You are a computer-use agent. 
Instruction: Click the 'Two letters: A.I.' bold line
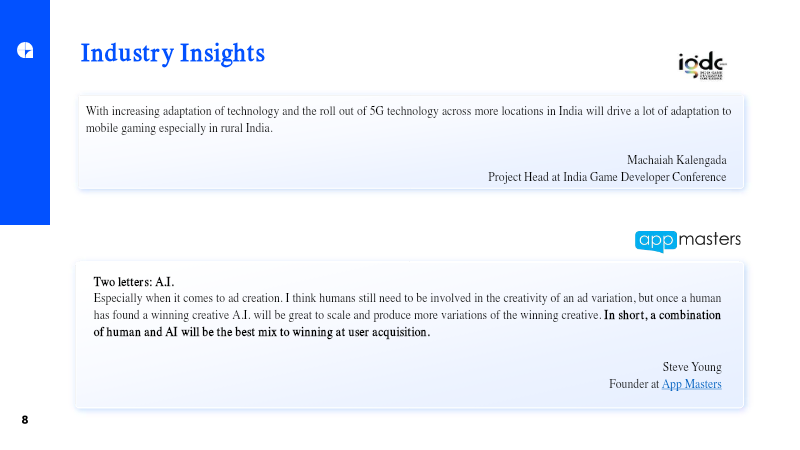(134, 282)
